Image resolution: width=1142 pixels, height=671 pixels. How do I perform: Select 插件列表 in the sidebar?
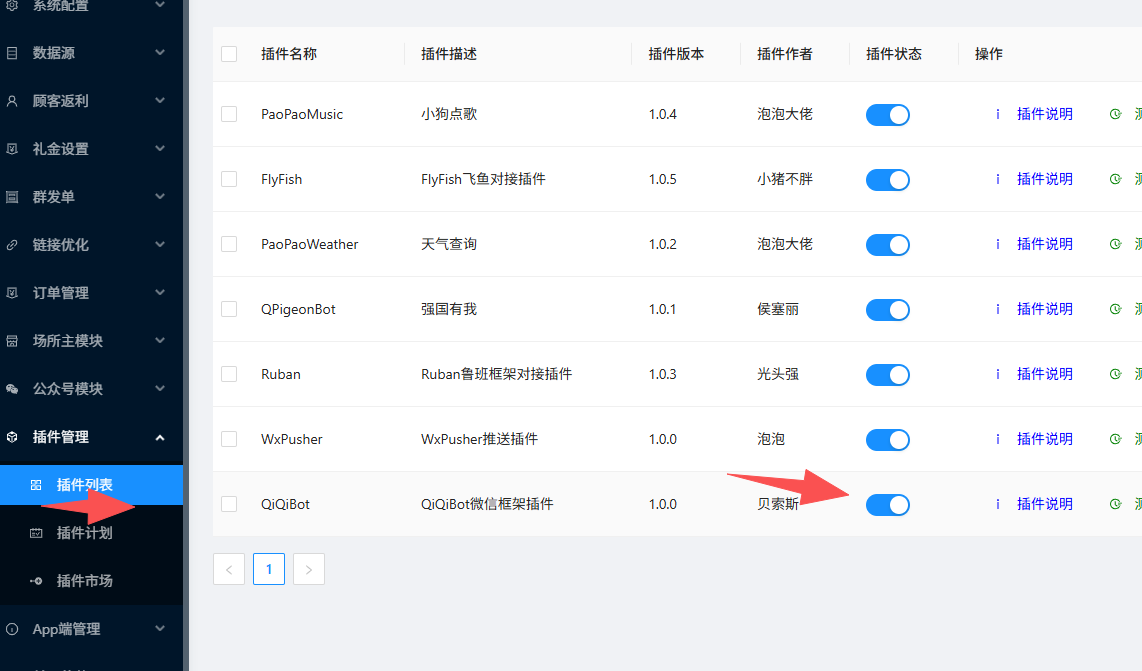click(x=84, y=485)
